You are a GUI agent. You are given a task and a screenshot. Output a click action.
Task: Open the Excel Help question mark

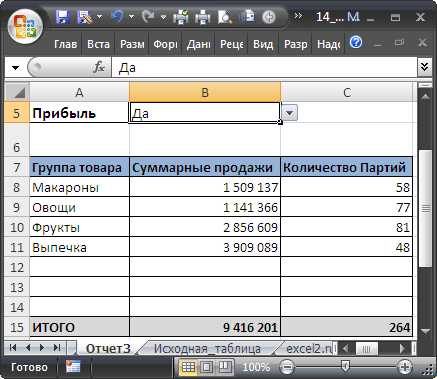356,43
